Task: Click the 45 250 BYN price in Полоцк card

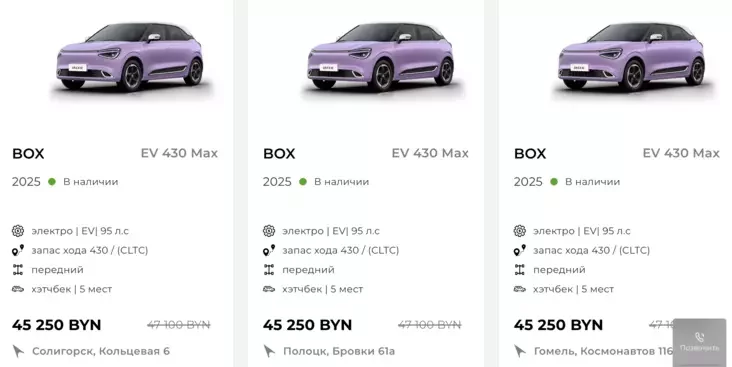Action: [x=307, y=325]
